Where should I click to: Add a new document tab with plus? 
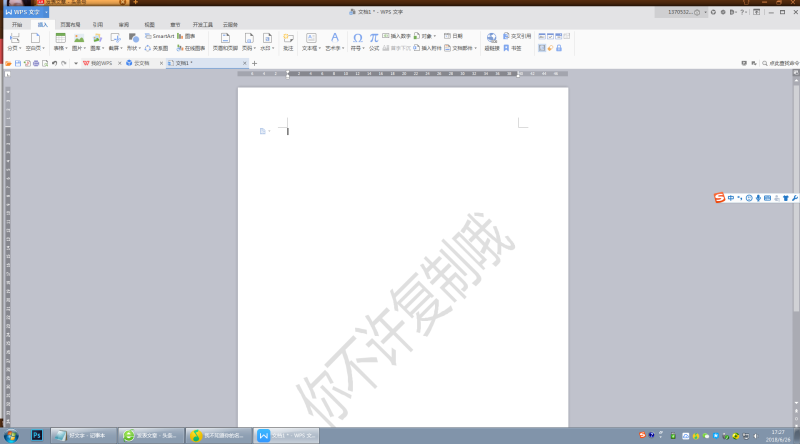255,63
